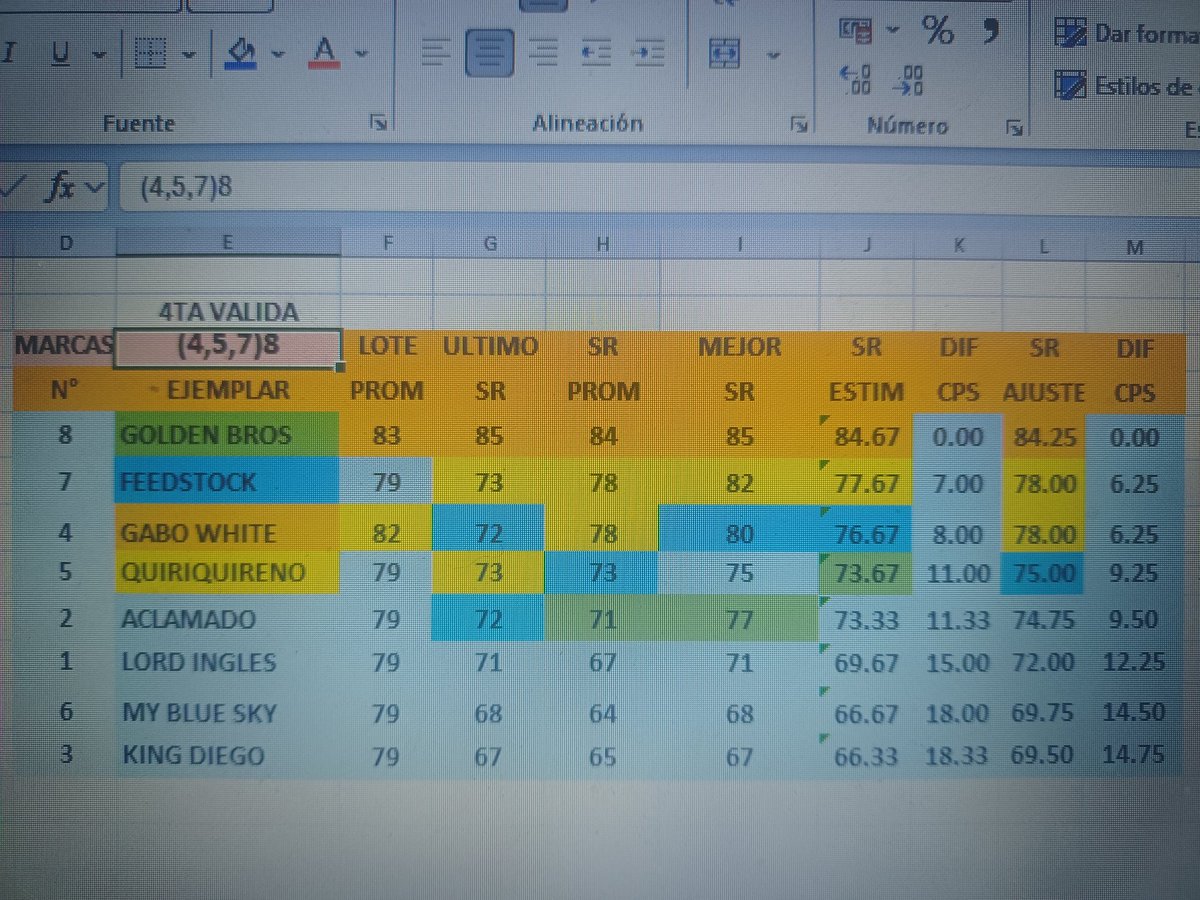Apply fill color bucket
The image size is (1200, 900).
(240, 53)
